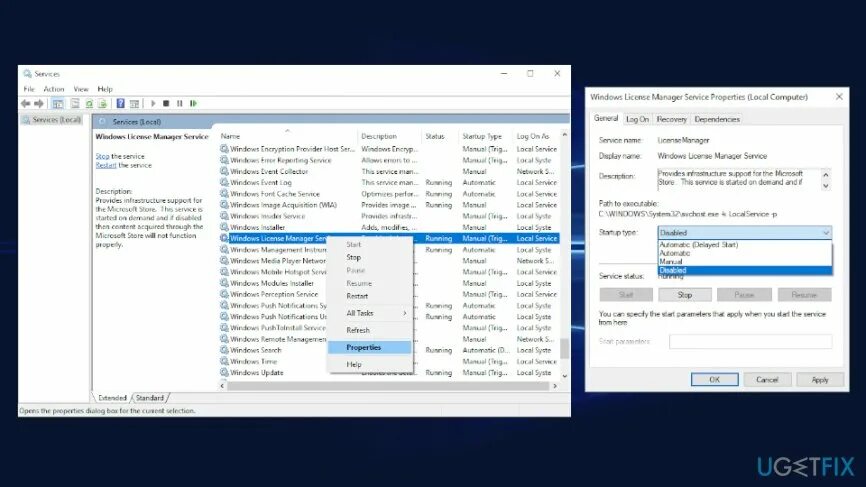Click the Forward arrow in Services toolbar
Viewport: 866px width, 487px height.
tap(39, 103)
